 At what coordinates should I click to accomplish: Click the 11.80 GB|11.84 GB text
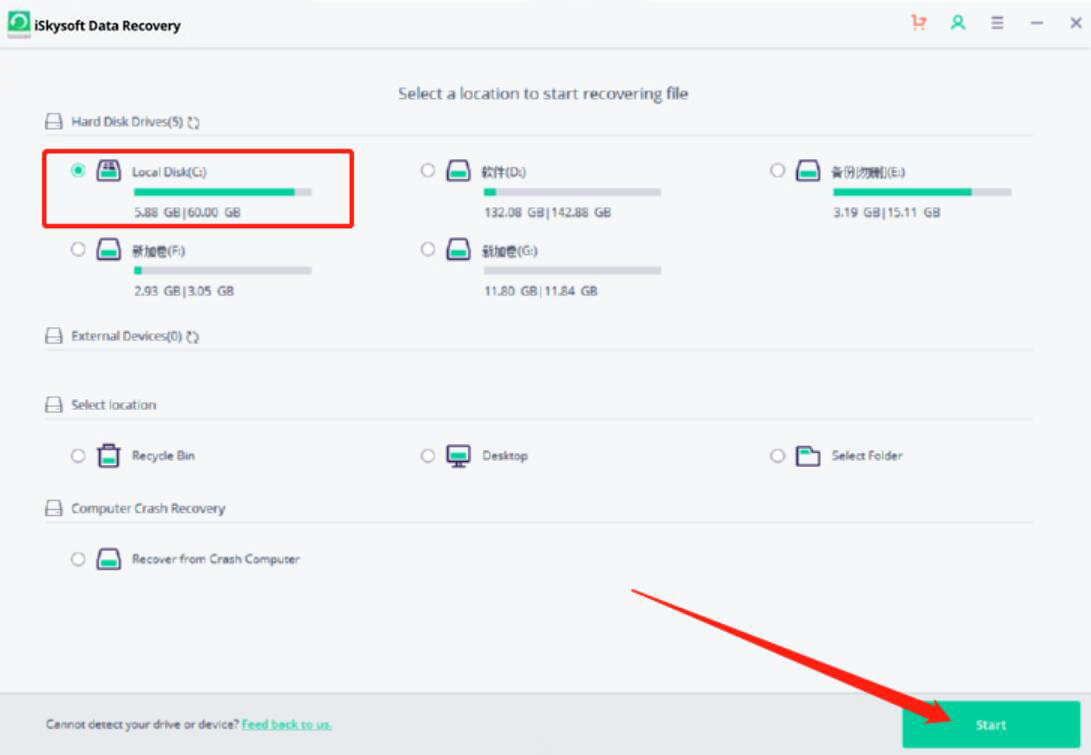click(x=541, y=291)
